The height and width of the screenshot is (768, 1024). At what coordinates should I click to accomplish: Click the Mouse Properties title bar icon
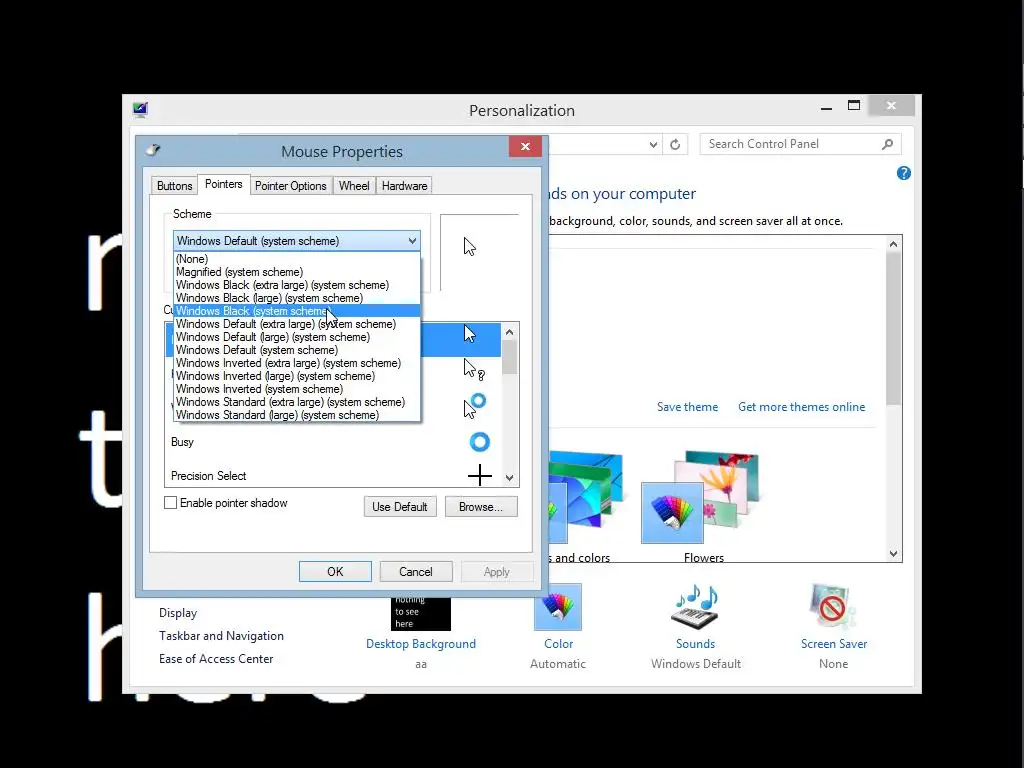tap(153, 150)
